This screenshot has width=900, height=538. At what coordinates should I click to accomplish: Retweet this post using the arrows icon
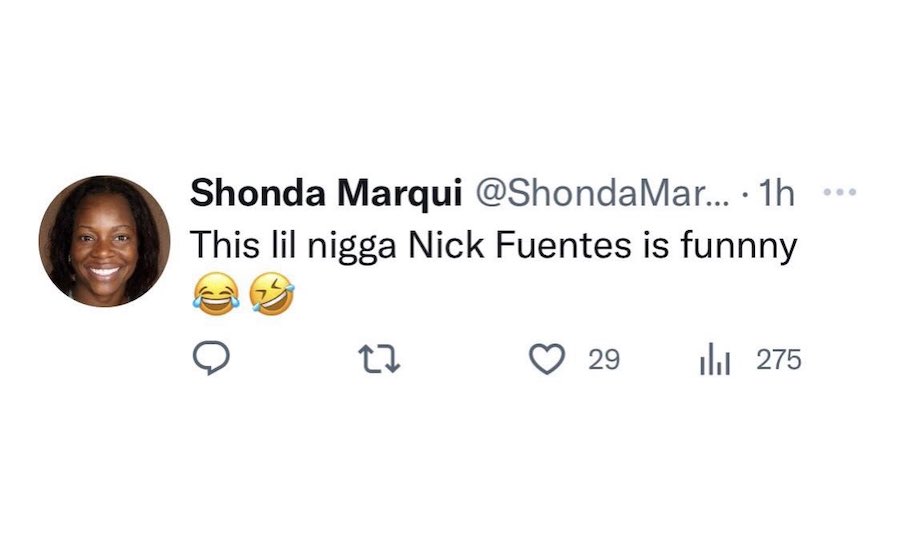[381, 359]
